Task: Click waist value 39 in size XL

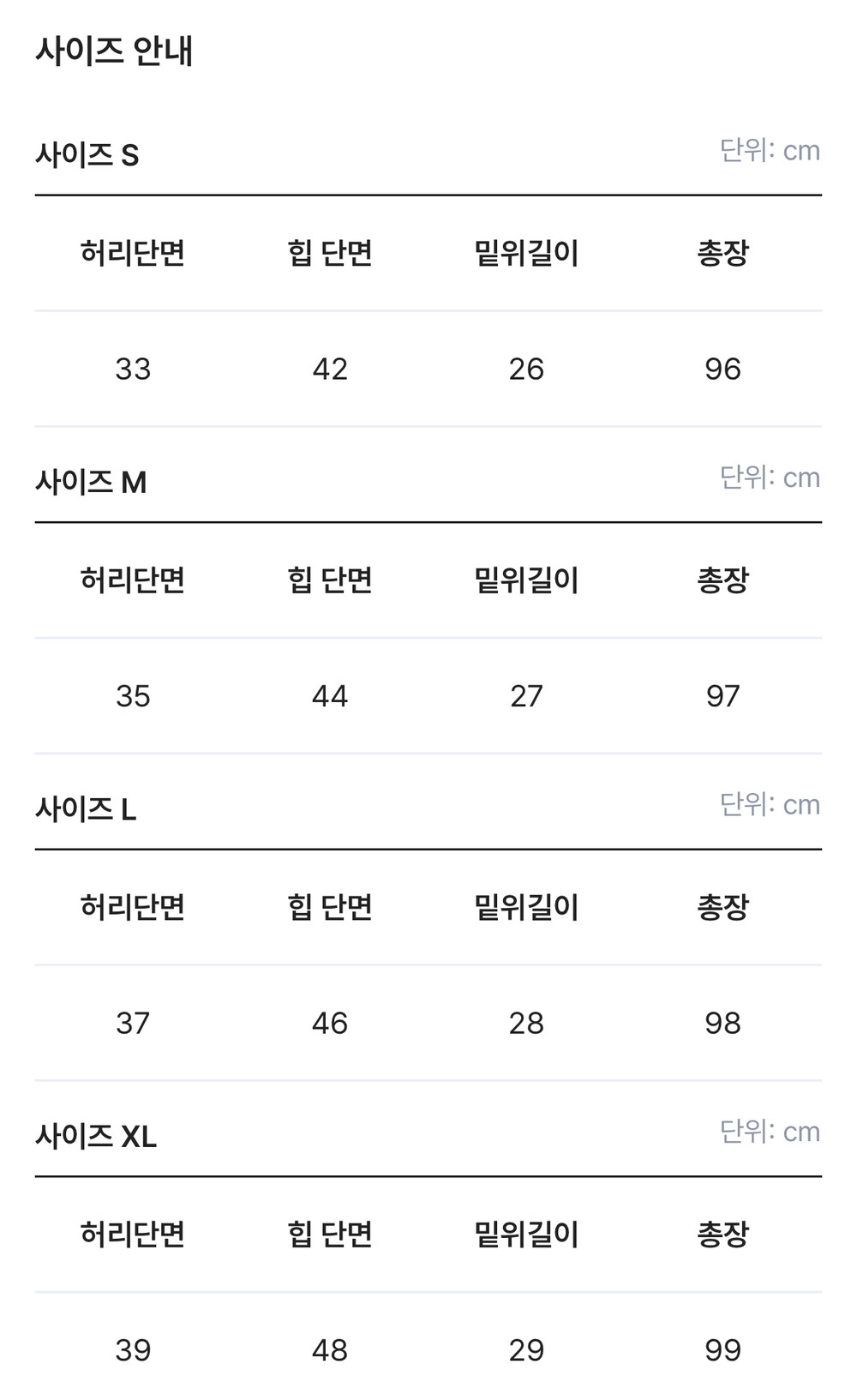Action: click(133, 1350)
